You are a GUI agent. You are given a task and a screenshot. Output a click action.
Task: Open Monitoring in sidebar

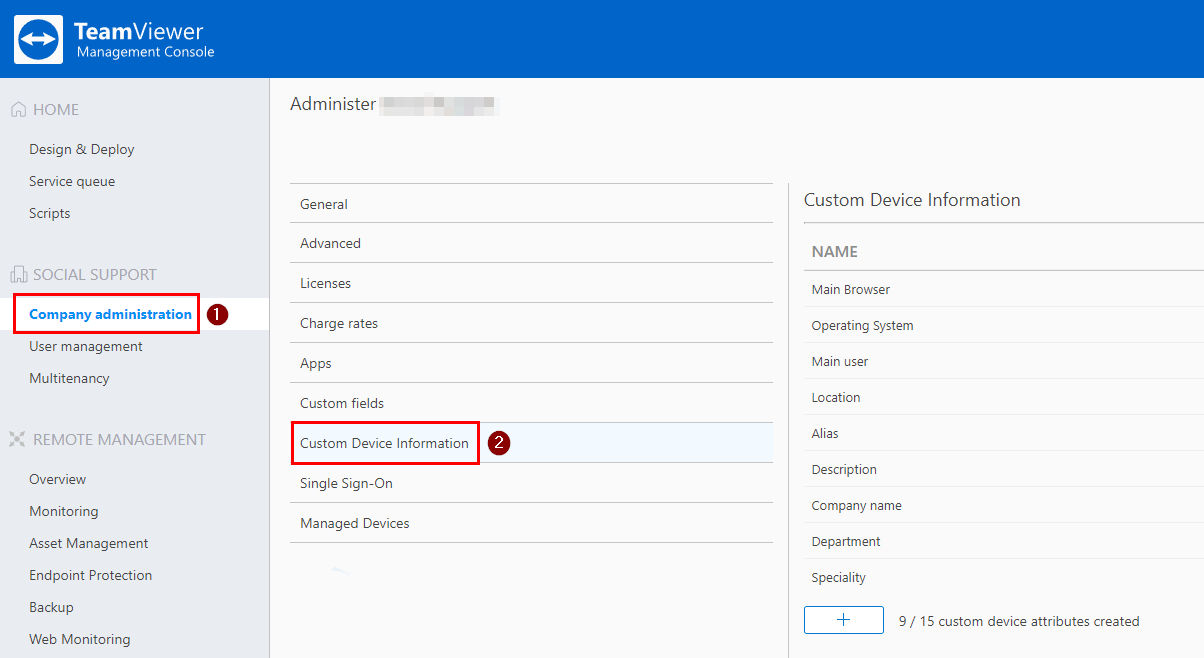pos(64,511)
